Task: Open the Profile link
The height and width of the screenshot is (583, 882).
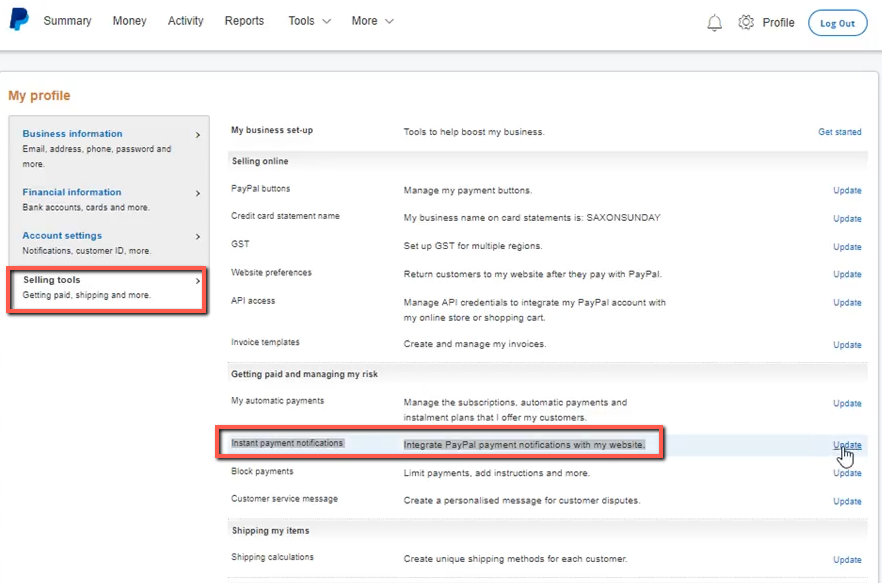Action: [x=778, y=23]
